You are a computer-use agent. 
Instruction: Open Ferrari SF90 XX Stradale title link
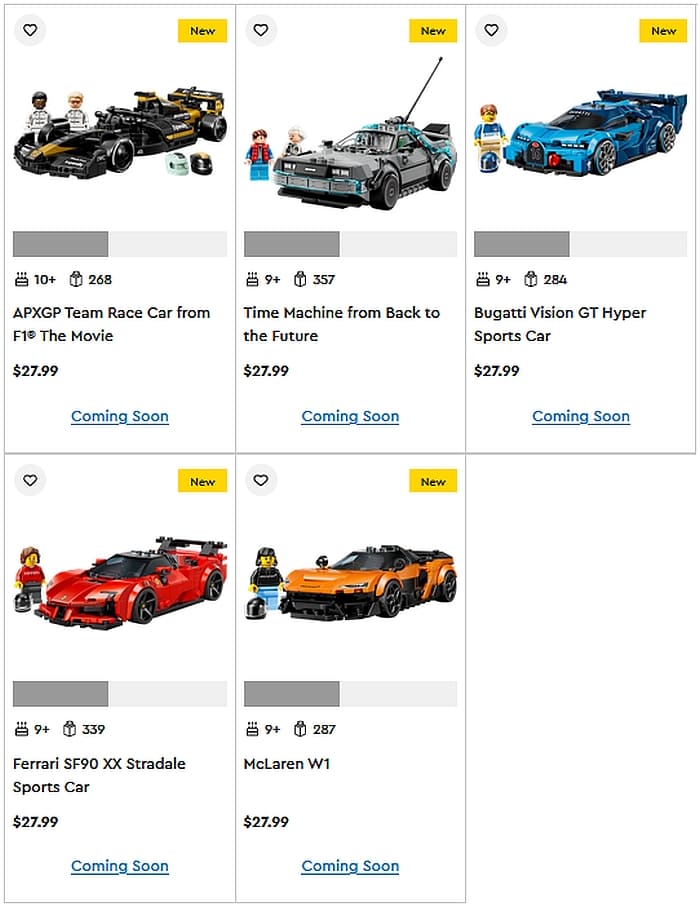coord(99,775)
